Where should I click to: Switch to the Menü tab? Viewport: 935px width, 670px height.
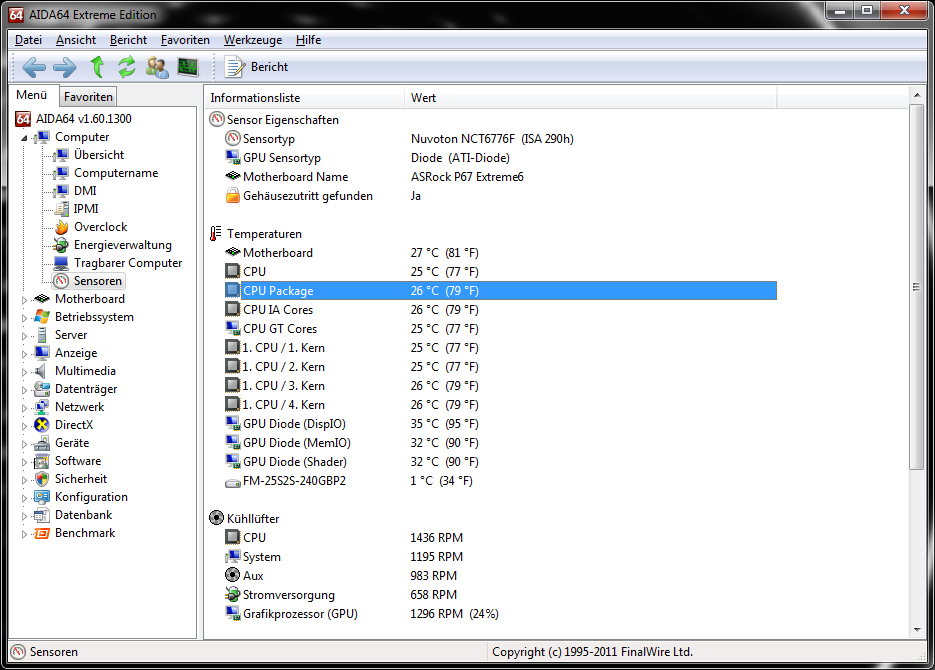pyautogui.click(x=32, y=95)
